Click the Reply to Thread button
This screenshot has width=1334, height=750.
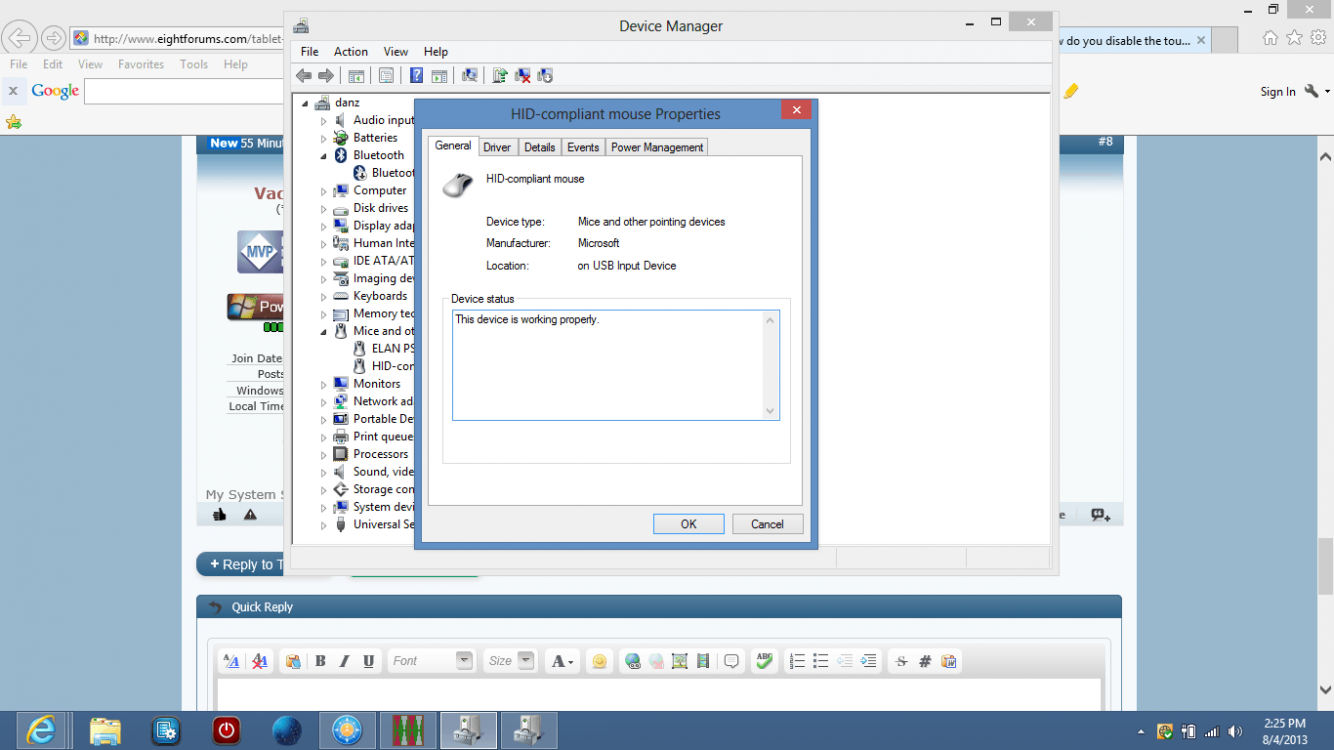[242, 564]
